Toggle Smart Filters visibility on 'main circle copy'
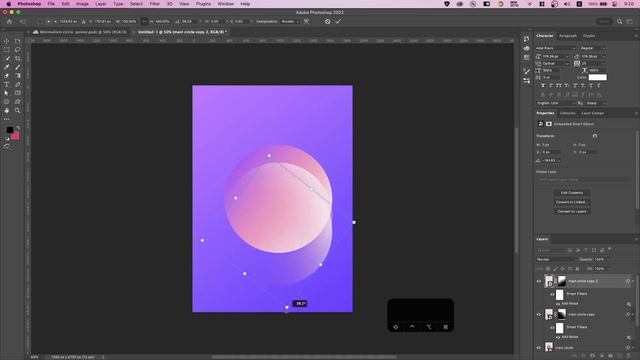 552,327
